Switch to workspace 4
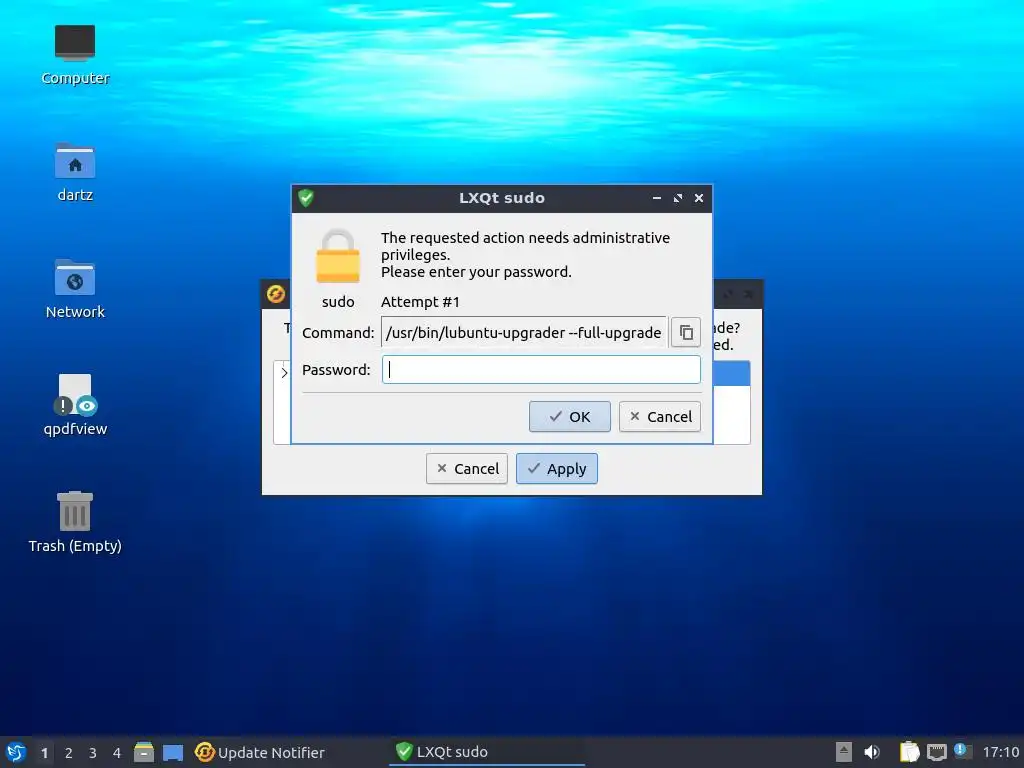The image size is (1024, 768). (117, 753)
